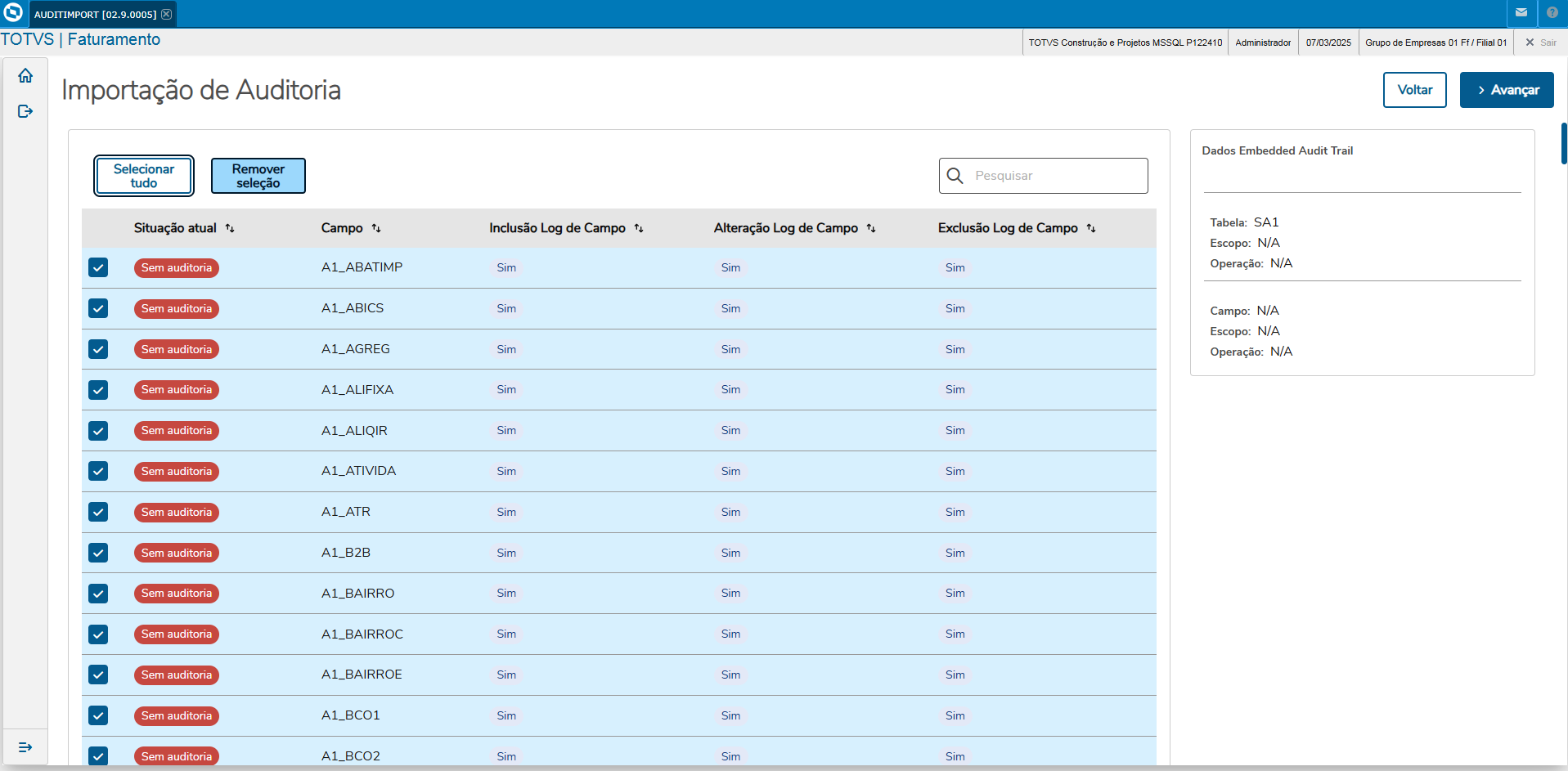Sort by Alteração Log de Campo
The image size is (1568, 771).
coord(871,228)
